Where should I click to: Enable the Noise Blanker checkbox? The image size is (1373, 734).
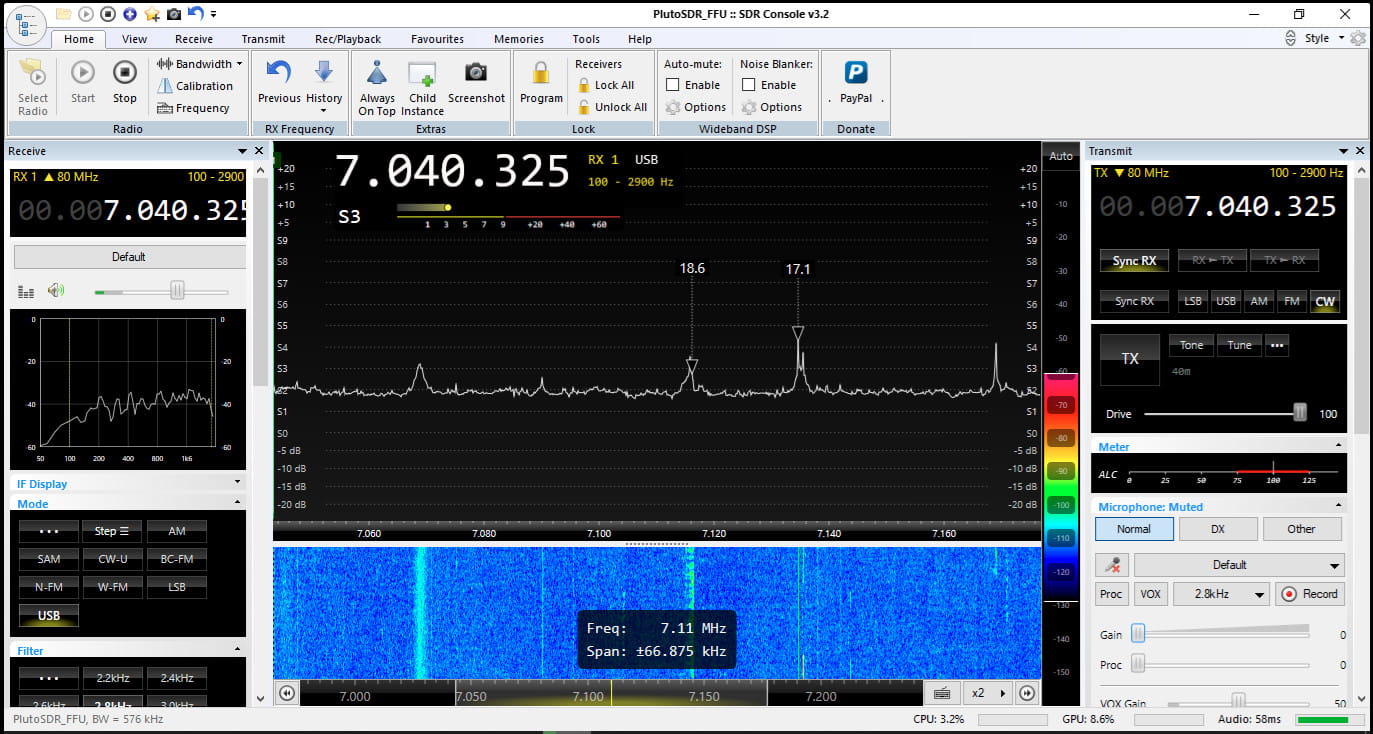coord(749,85)
